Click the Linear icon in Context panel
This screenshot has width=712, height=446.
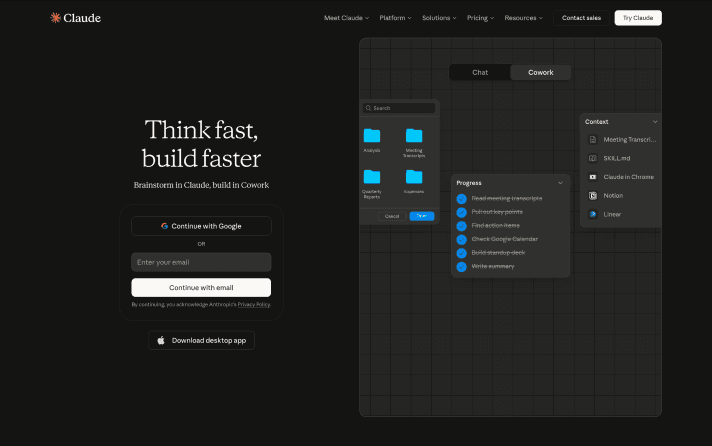593,214
